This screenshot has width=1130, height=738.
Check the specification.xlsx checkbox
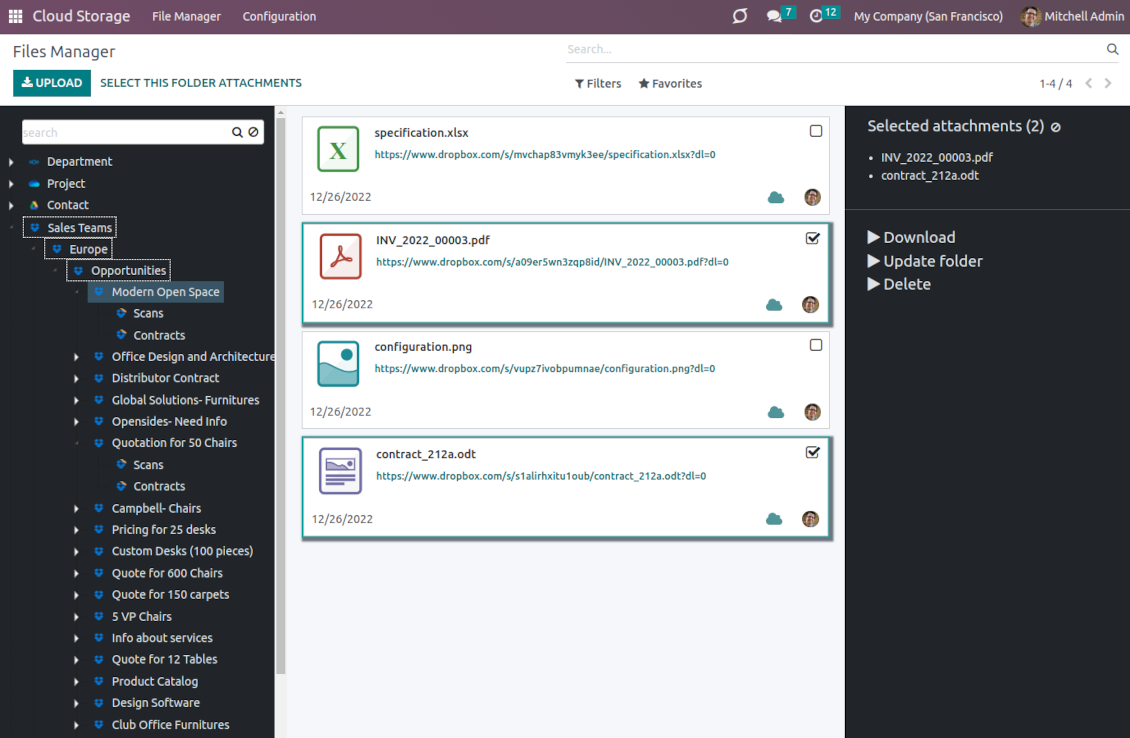[816, 131]
